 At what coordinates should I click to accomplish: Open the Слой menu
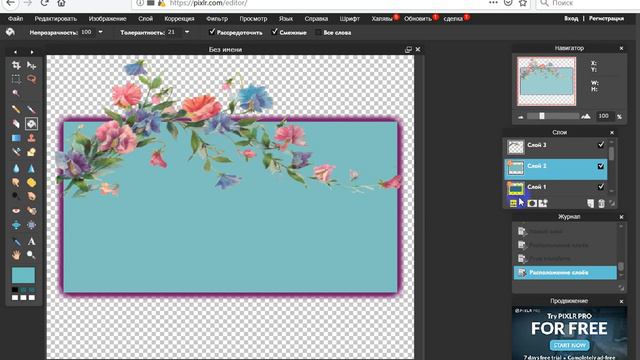145,19
